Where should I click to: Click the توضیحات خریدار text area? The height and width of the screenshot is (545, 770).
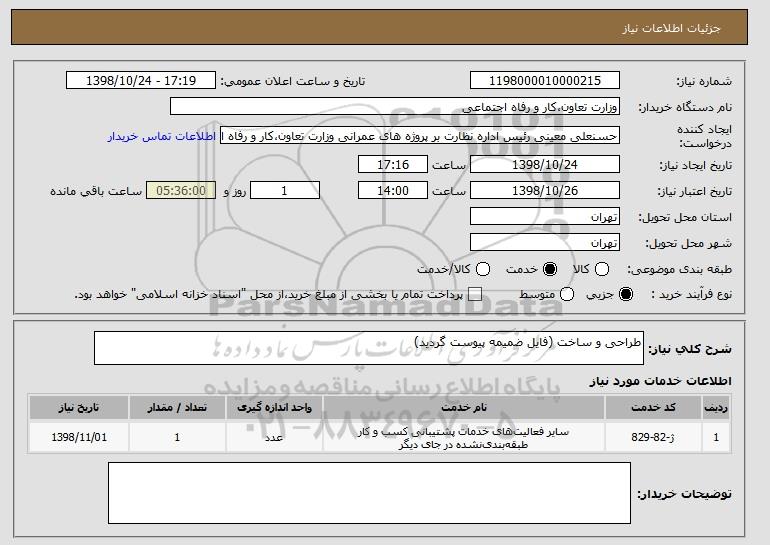pos(369,493)
